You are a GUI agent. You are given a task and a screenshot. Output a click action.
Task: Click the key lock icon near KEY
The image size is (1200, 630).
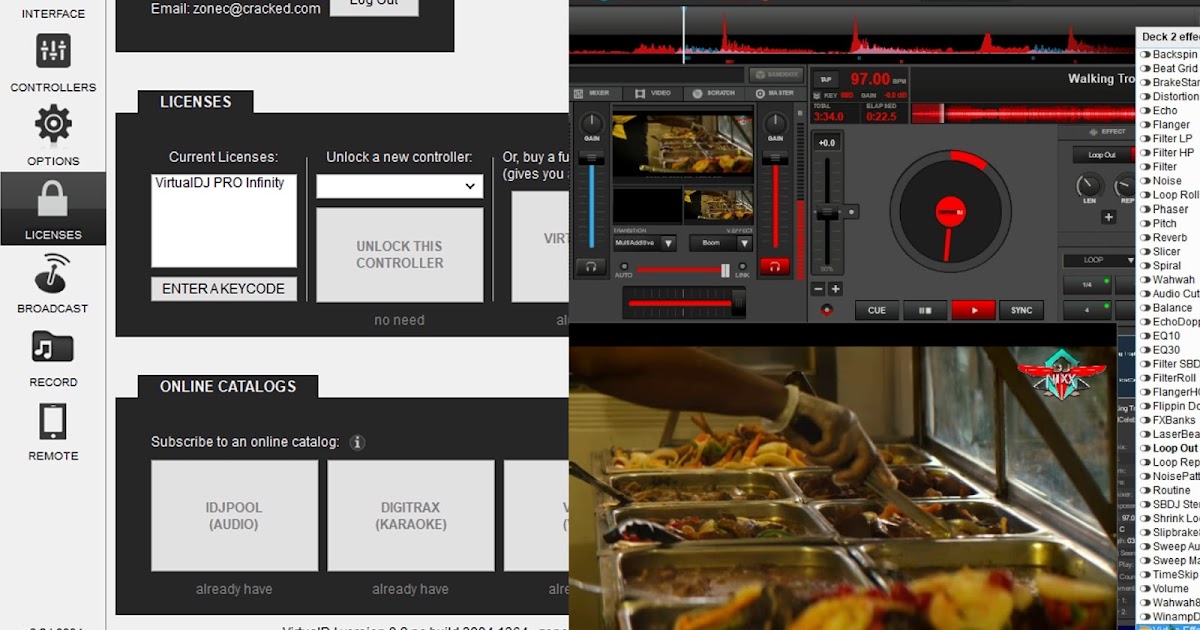point(818,95)
